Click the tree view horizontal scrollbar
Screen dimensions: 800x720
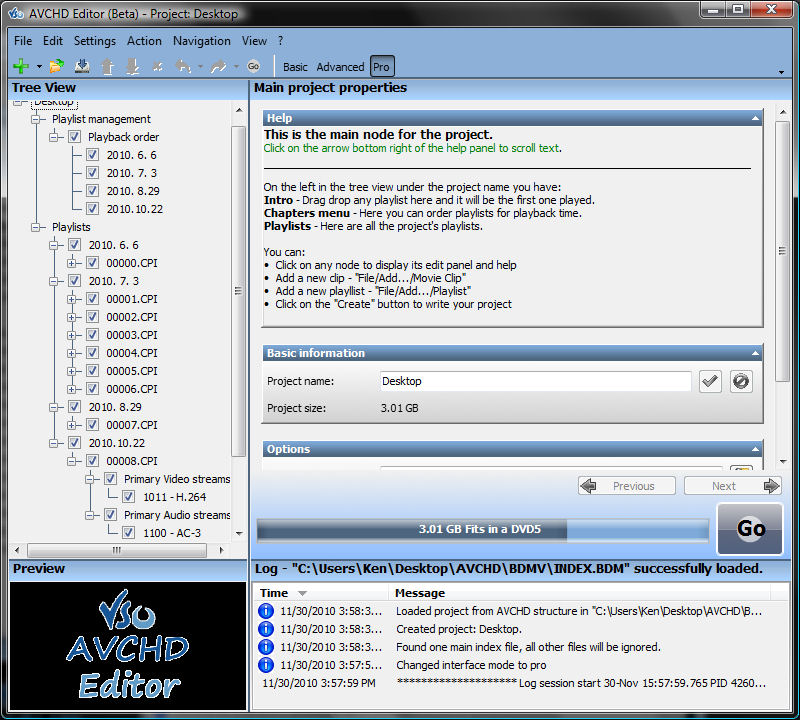click(117, 550)
